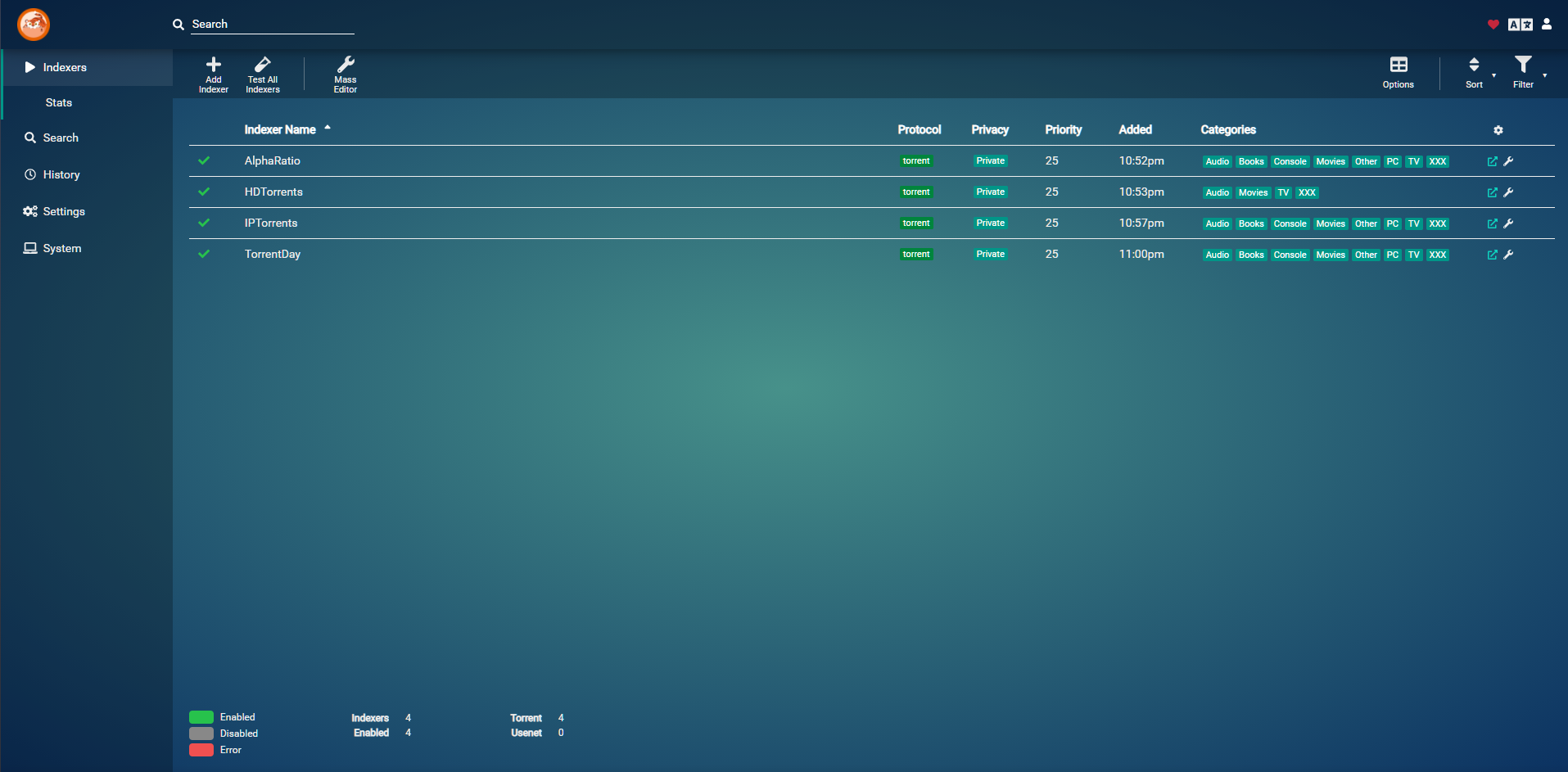Click the heart donate icon
Viewport: 1568px width, 772px height.
point(1493,25)
